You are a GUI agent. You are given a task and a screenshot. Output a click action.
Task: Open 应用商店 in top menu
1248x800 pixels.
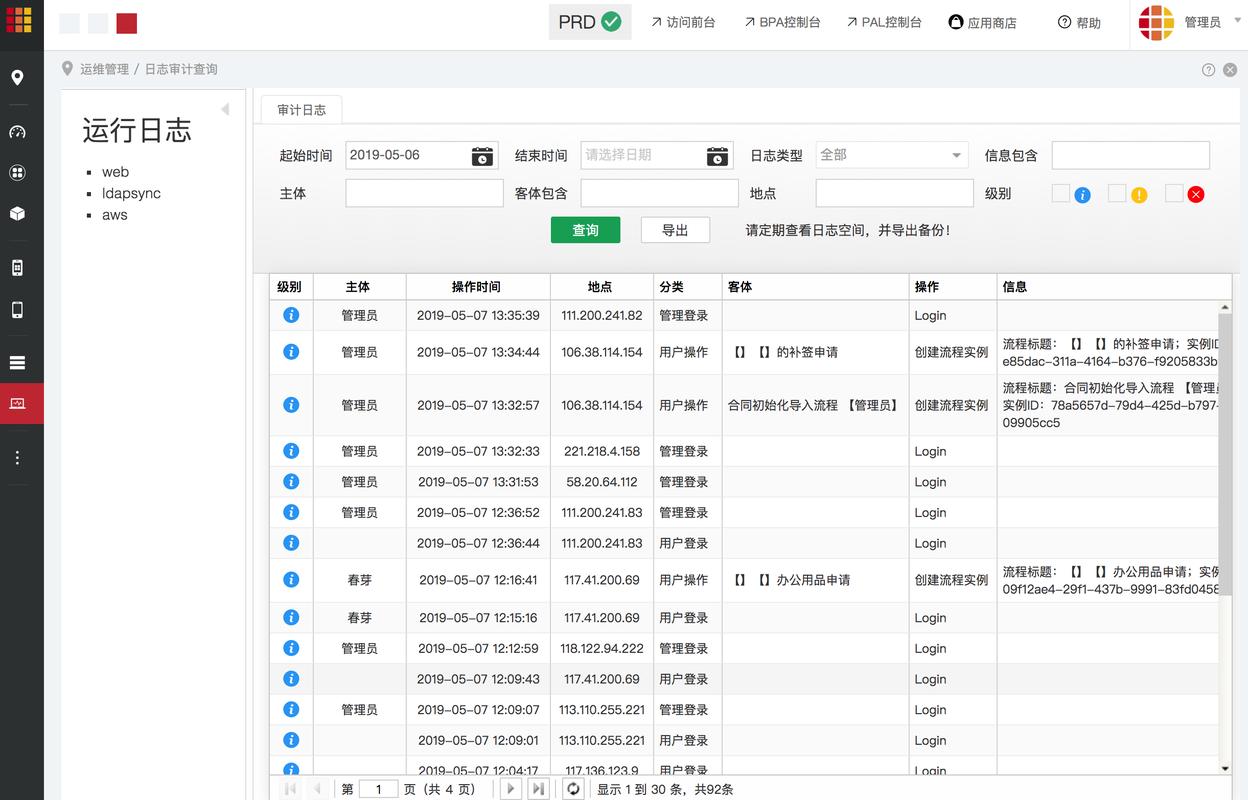click(982, 22)
